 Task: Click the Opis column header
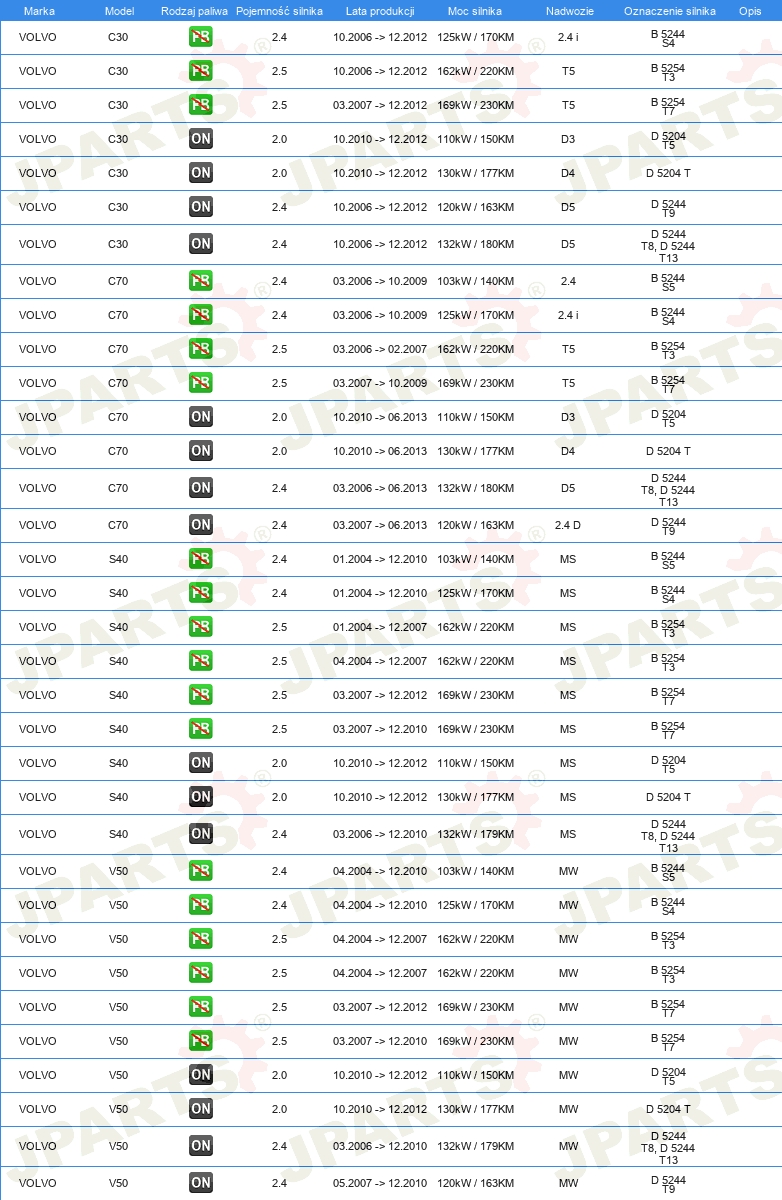point(749,10)
